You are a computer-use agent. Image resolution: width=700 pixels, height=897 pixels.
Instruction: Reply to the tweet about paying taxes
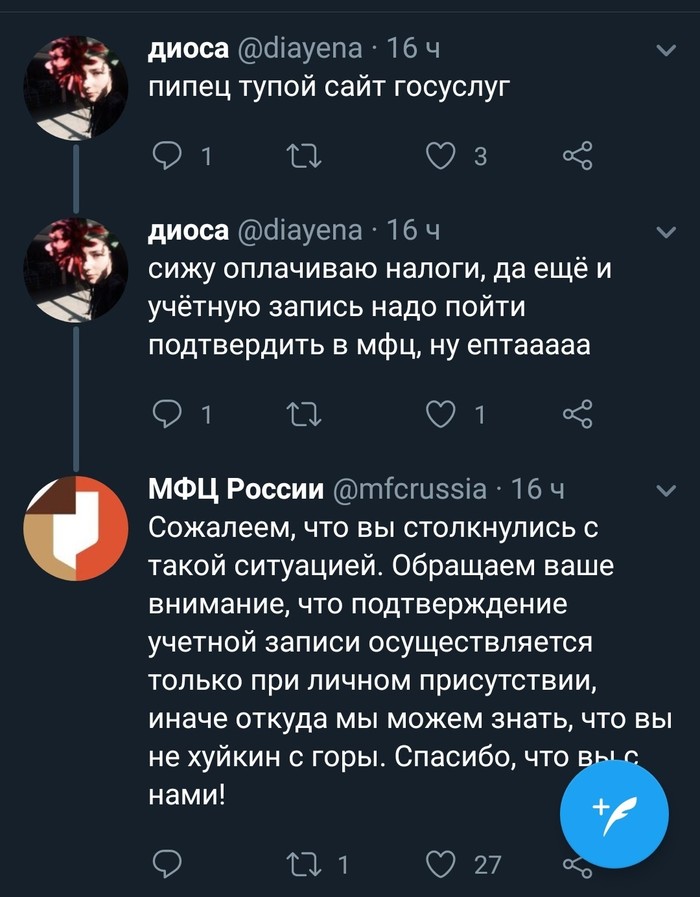tap(166, 414)
